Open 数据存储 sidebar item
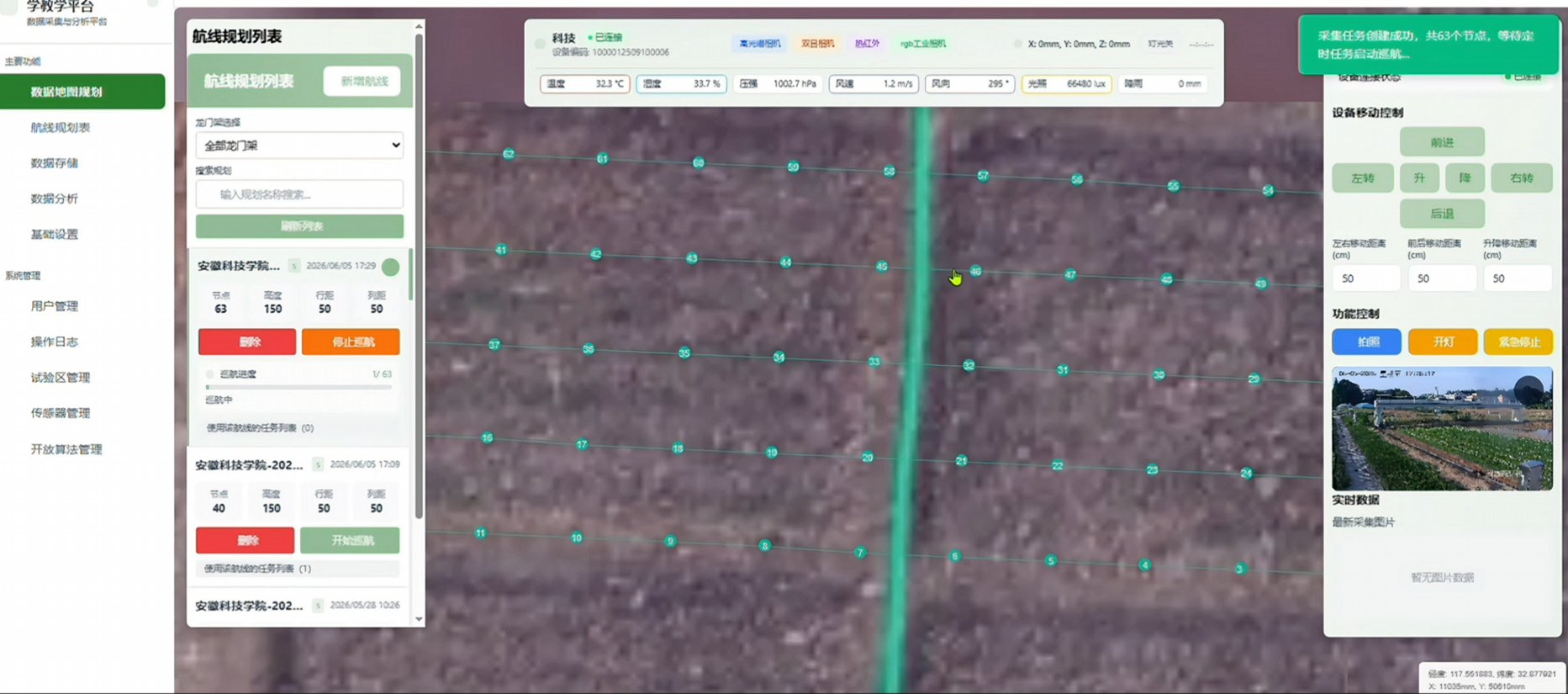1568x694 pixels. click(55, 163)
